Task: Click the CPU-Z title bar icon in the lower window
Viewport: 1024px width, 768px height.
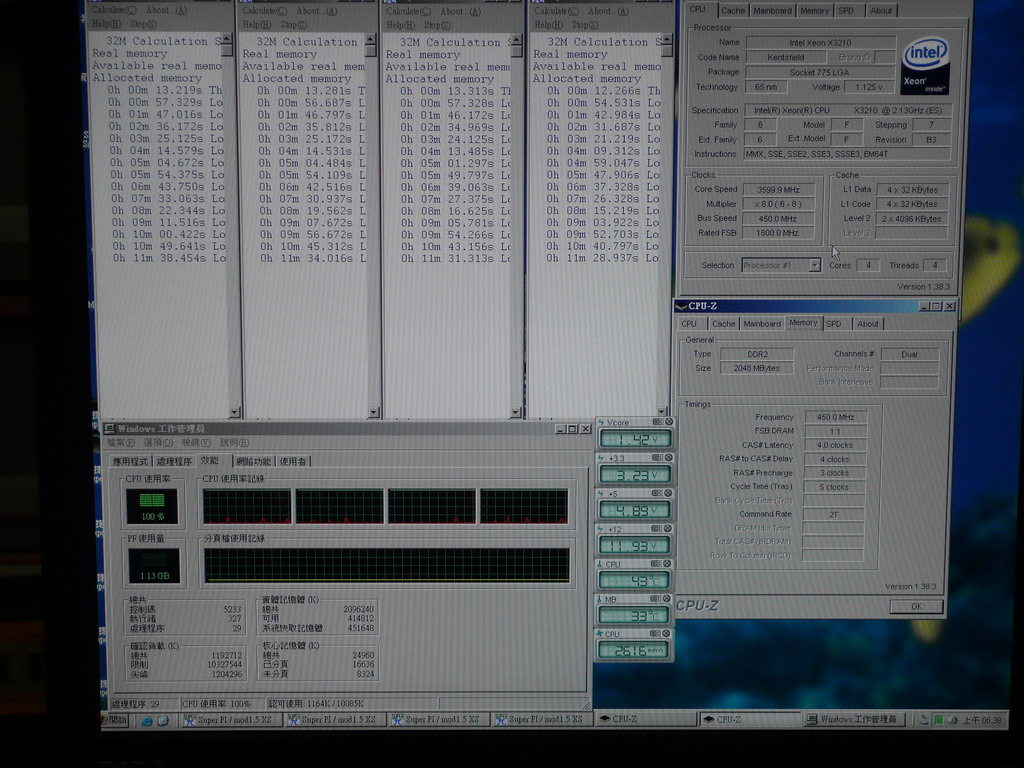Action: 681,306
